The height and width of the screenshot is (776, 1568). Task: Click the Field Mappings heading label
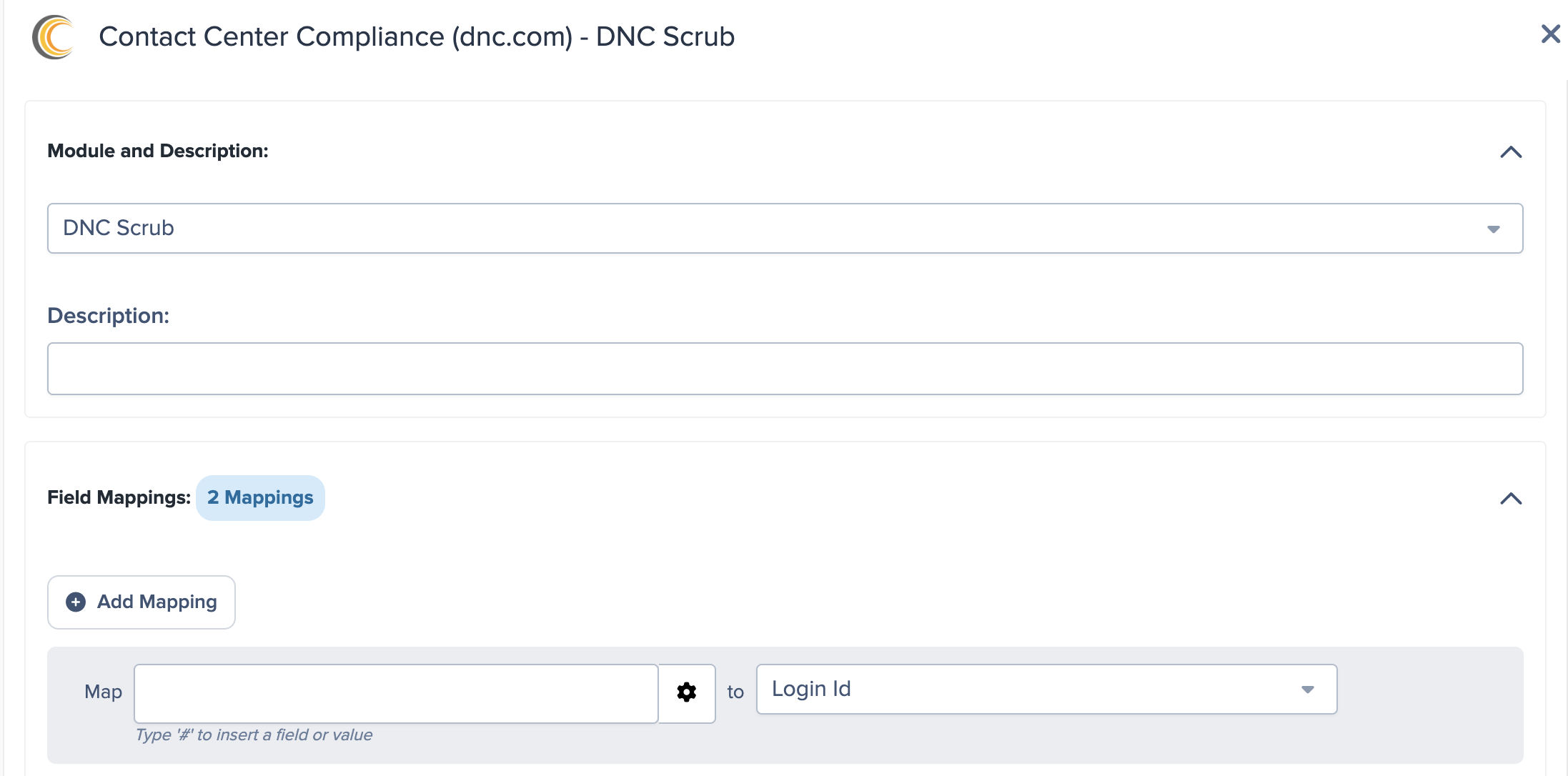click(x=119, y=497)
